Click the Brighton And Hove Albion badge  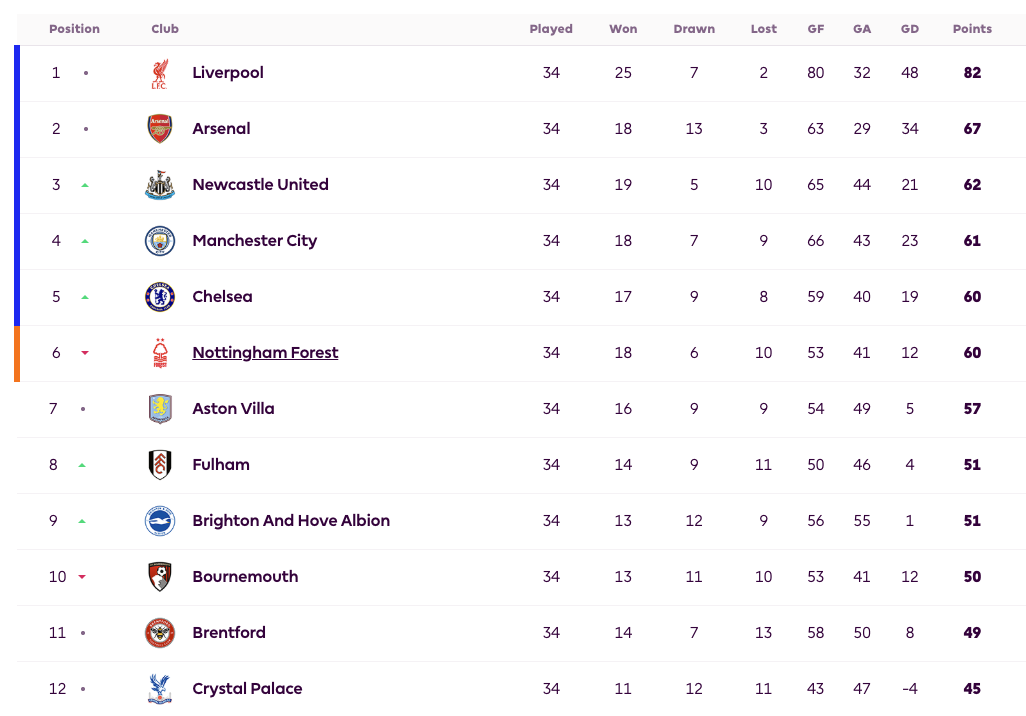click(x=160, y=521)
